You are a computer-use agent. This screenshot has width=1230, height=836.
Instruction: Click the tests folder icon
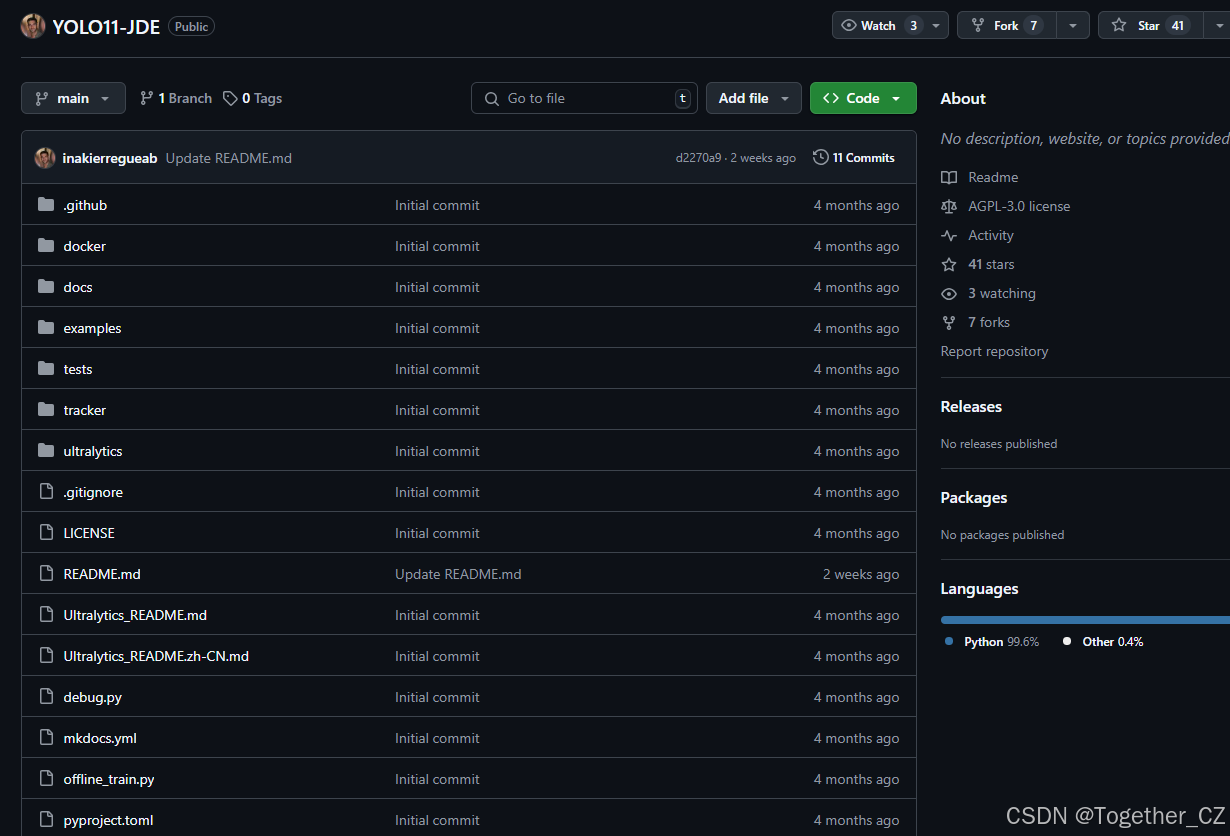pyautogui.click(x=45, y=369)
